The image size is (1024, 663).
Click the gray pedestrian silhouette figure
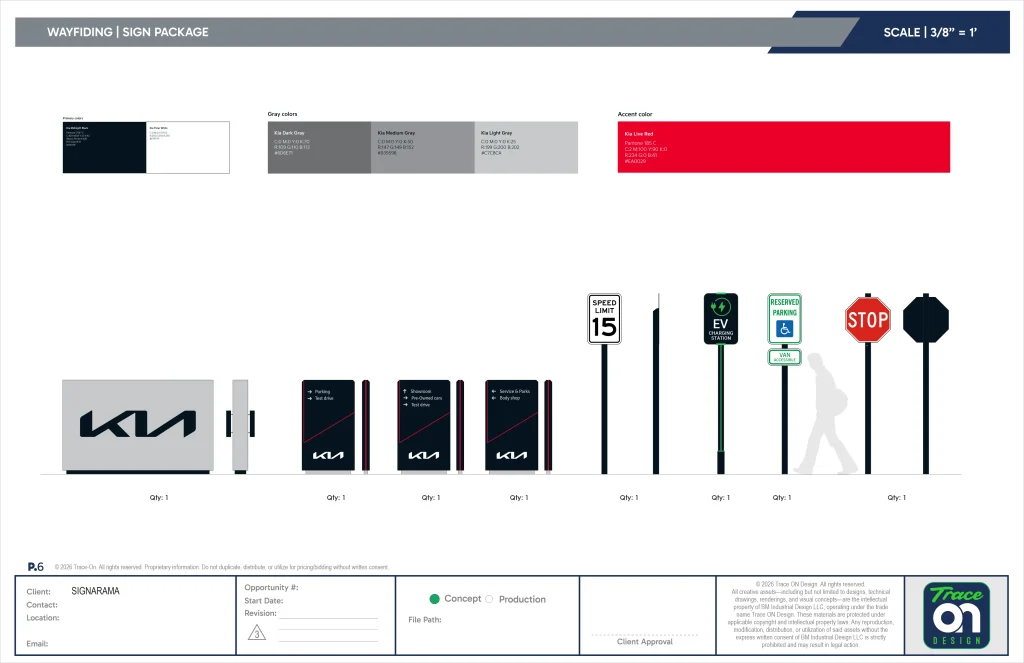click(825, 413)
